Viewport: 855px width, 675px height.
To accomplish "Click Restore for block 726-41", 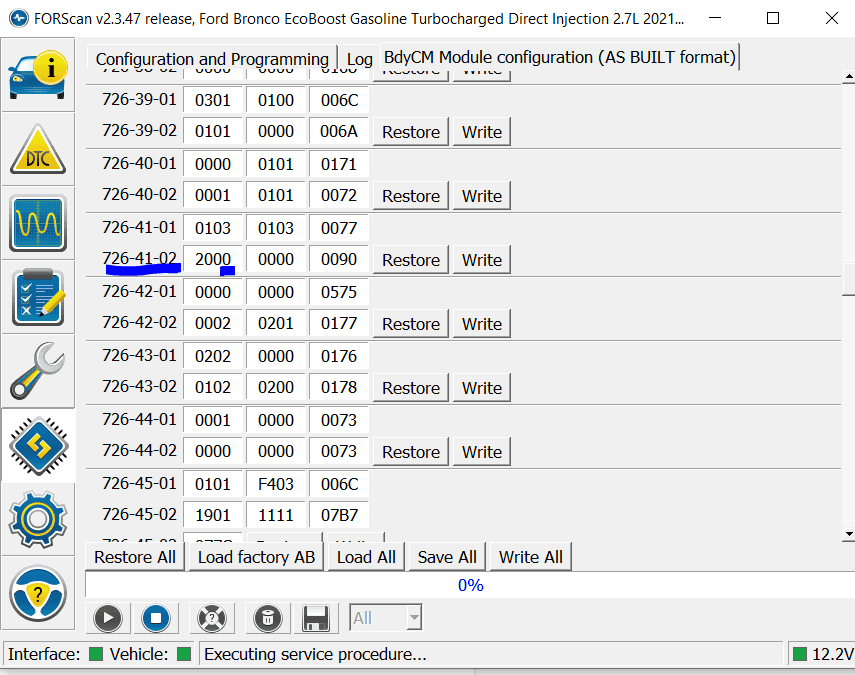I will pos(411,260).
